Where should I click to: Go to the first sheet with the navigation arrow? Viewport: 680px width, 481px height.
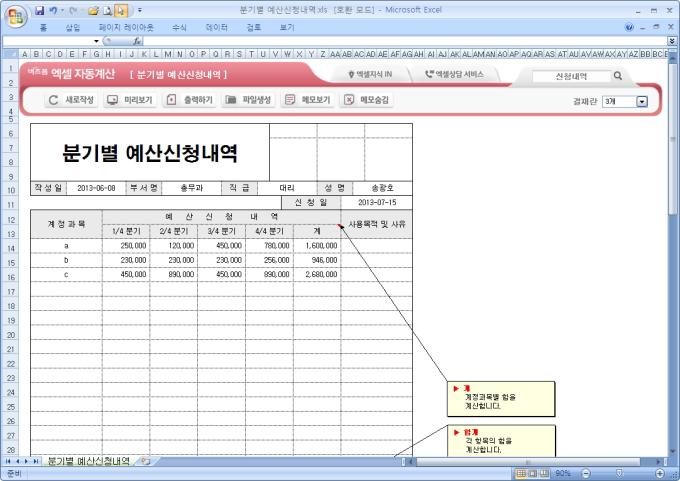coord(8,461)
